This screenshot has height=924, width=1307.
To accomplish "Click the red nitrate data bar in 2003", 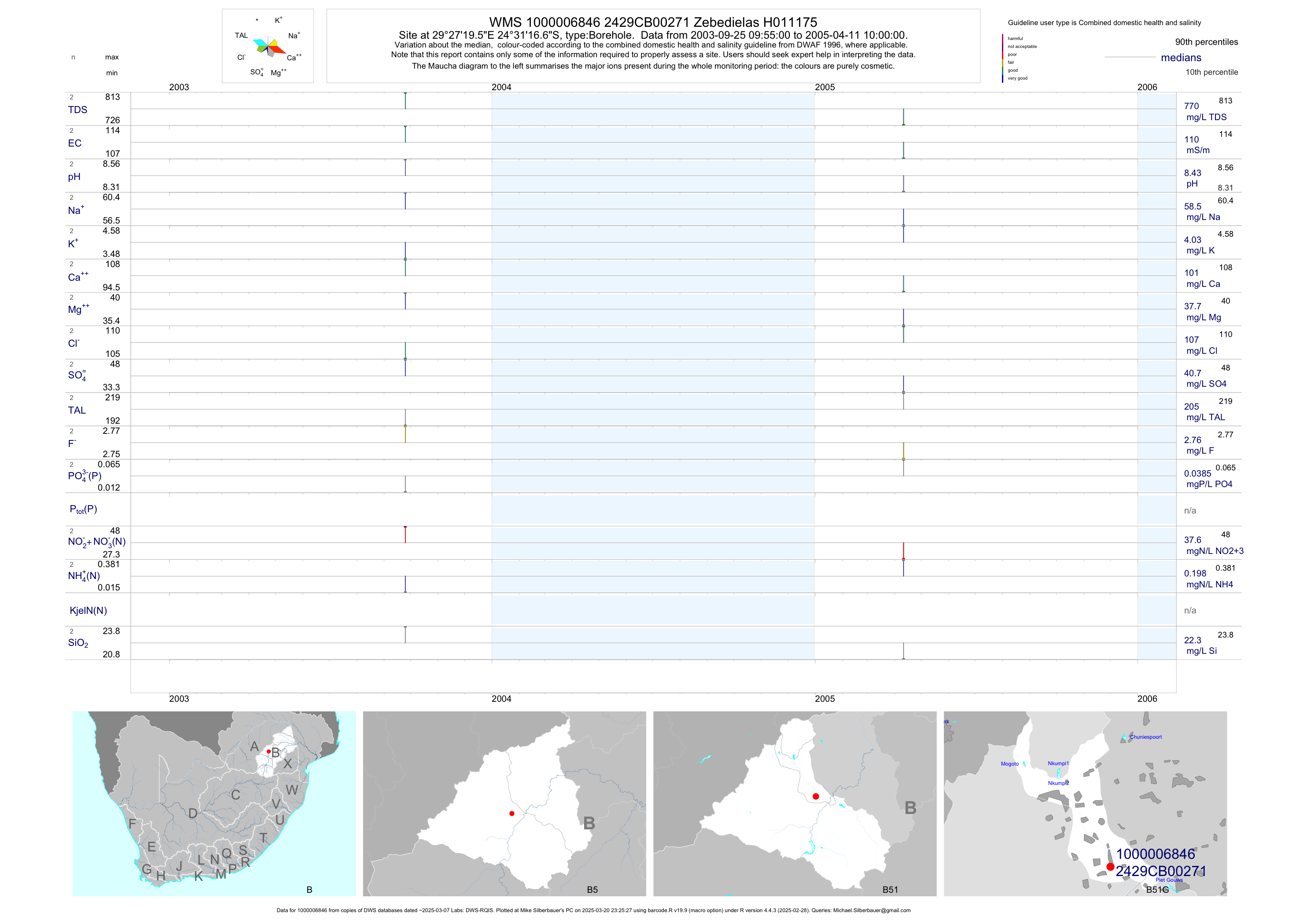I will click(x=405, y=535).
